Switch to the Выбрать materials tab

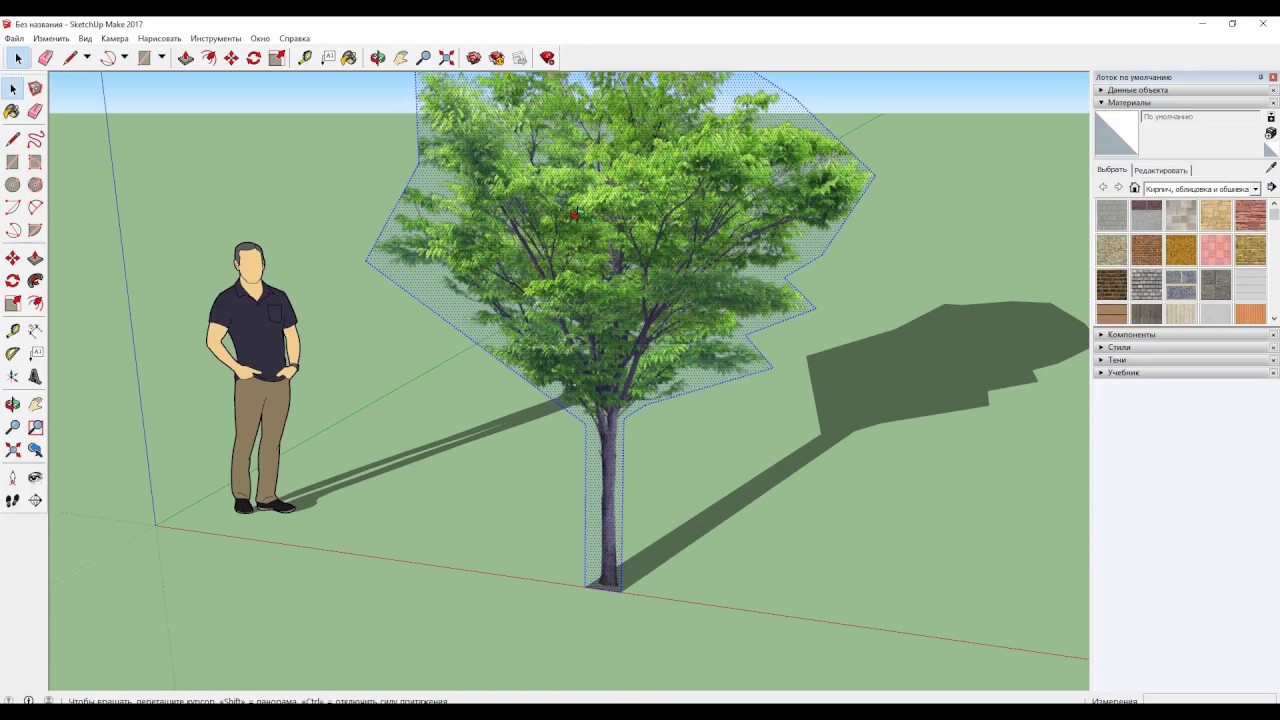(x=1112, y=170)
